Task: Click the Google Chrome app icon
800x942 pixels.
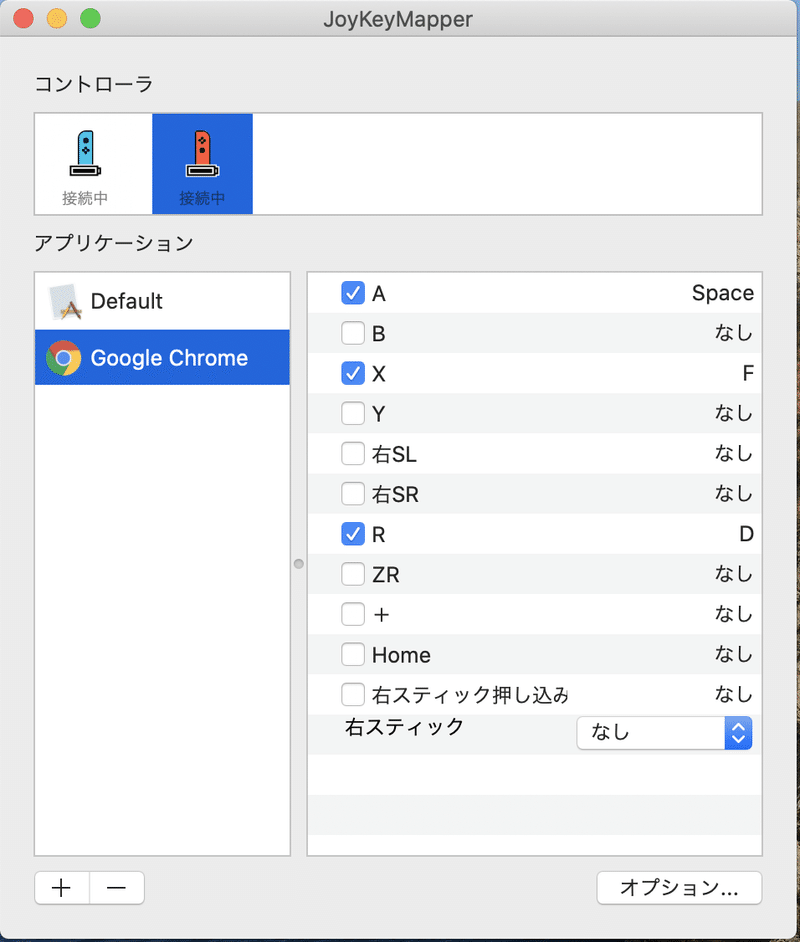Action: coord(64,358)
